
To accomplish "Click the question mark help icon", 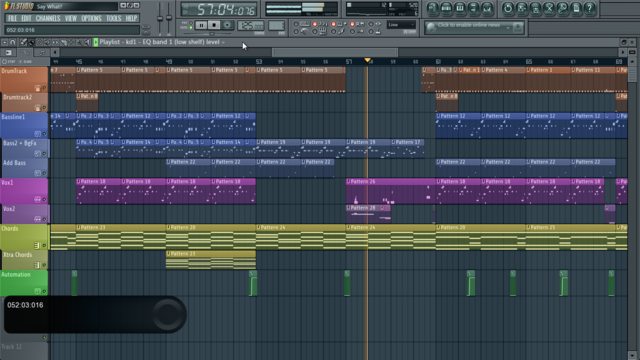I will pyautogui.click(x=590, y=9).
